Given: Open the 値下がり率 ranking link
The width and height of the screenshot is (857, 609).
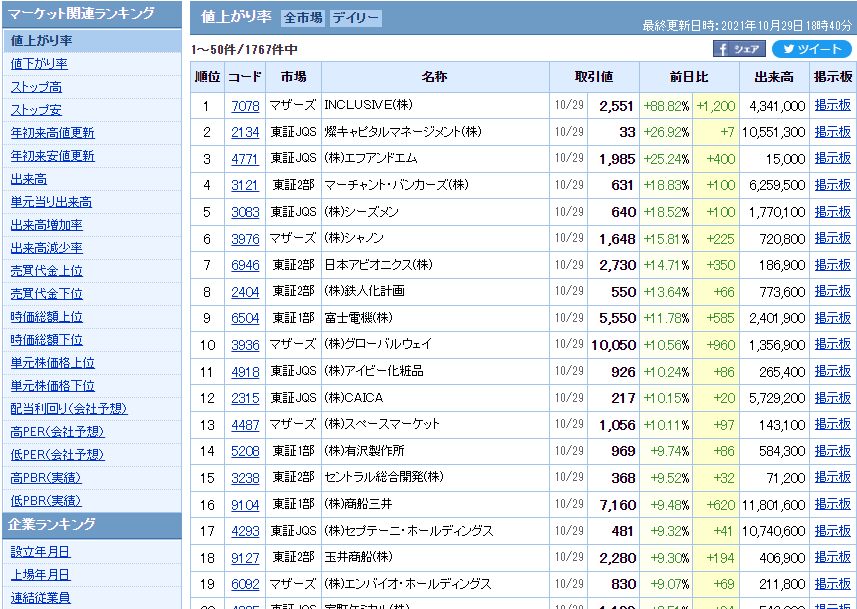Looking at the screenshot, I should 39,63.
